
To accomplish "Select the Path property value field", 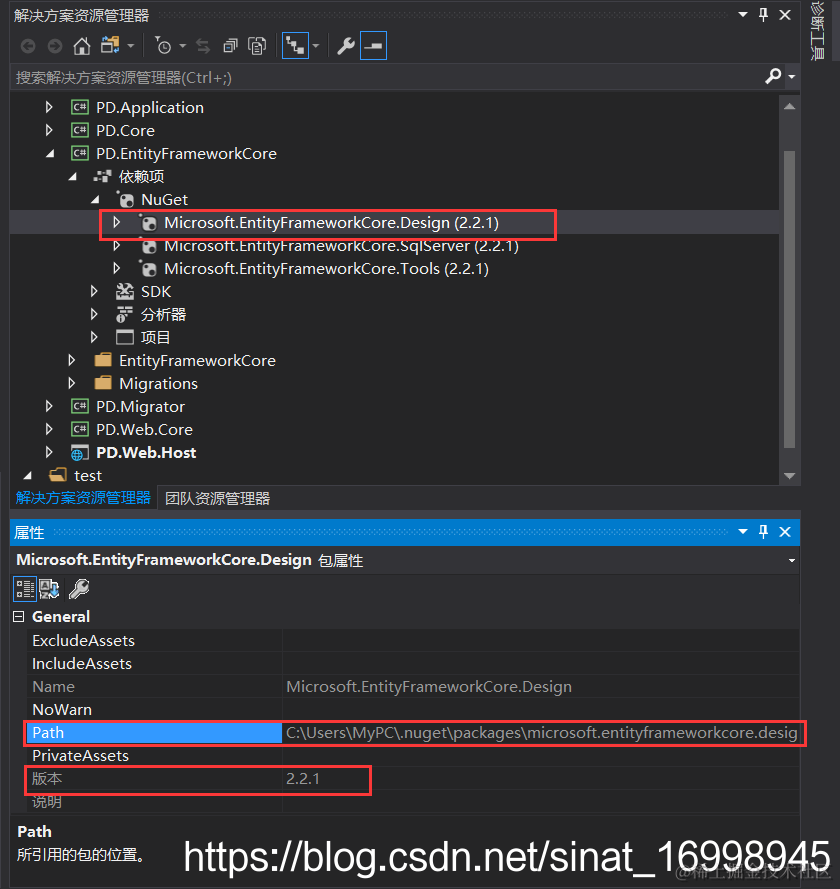I will click(541, 733).
